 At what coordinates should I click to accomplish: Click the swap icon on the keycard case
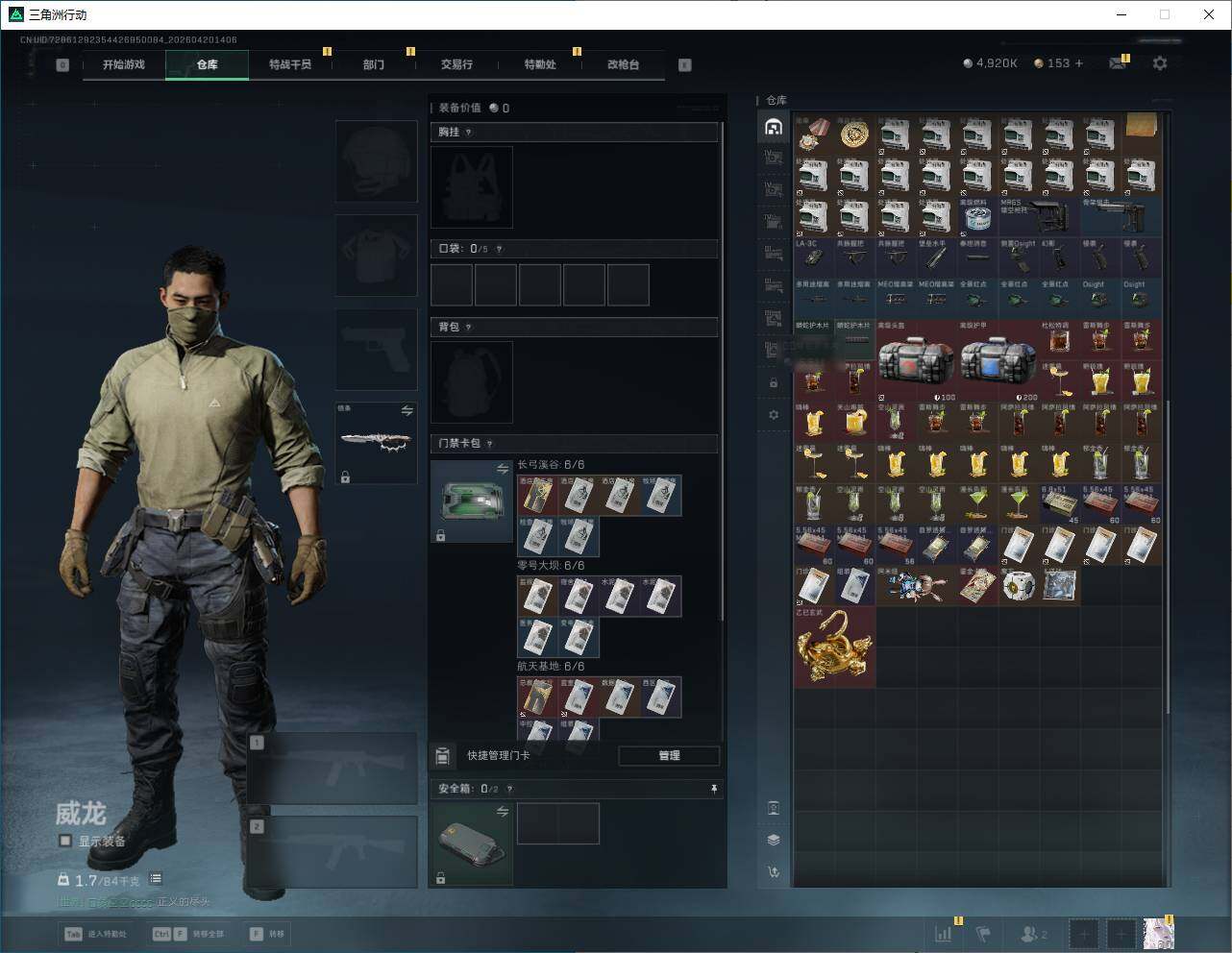(x=503, y=469)
